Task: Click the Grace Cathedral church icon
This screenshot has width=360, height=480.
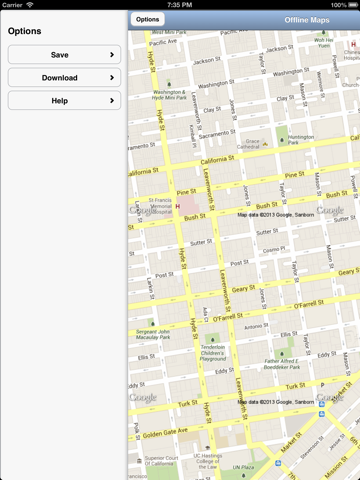Action: [x=265, y=144]
